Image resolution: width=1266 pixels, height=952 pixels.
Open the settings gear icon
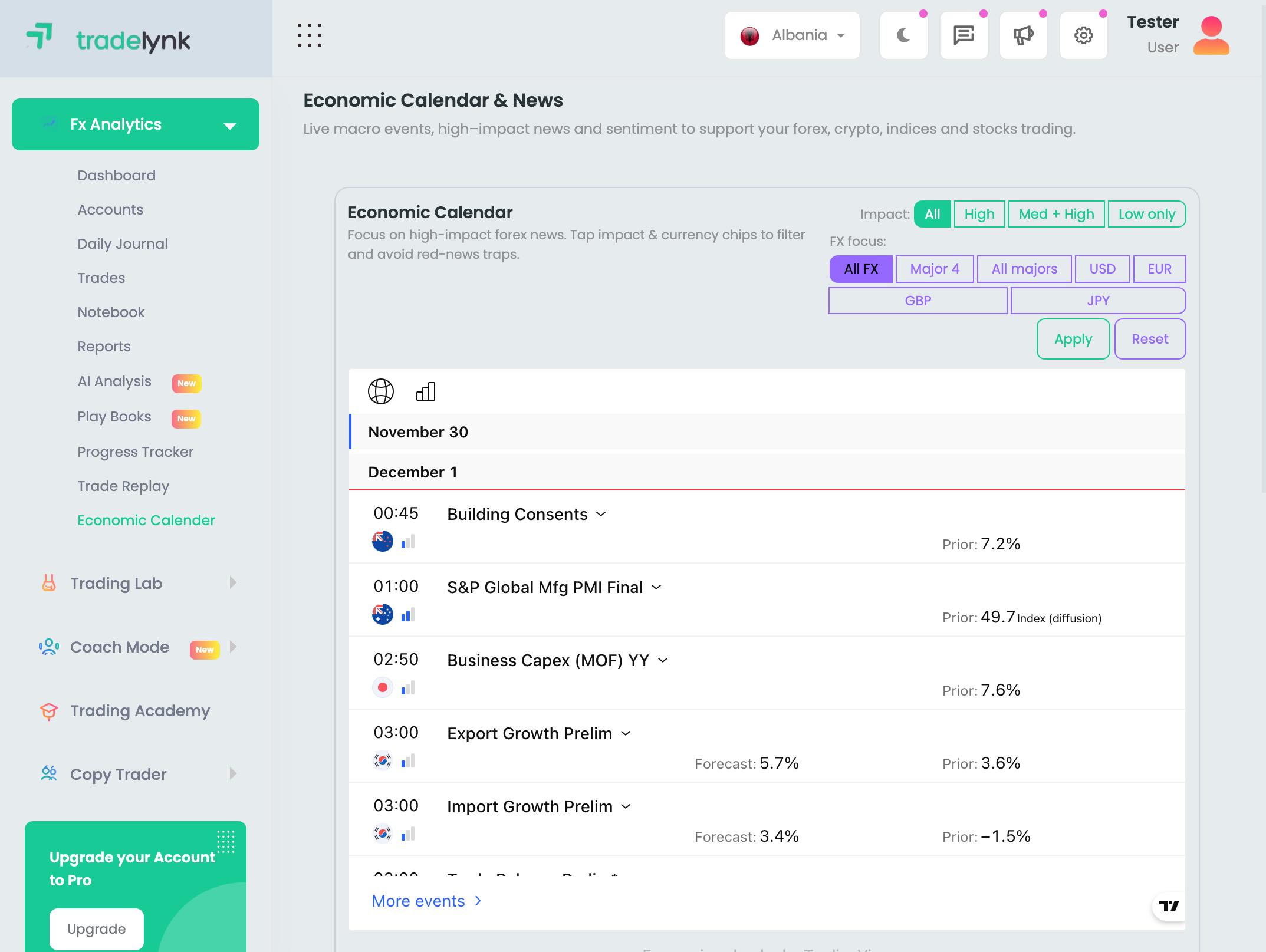1083,35
